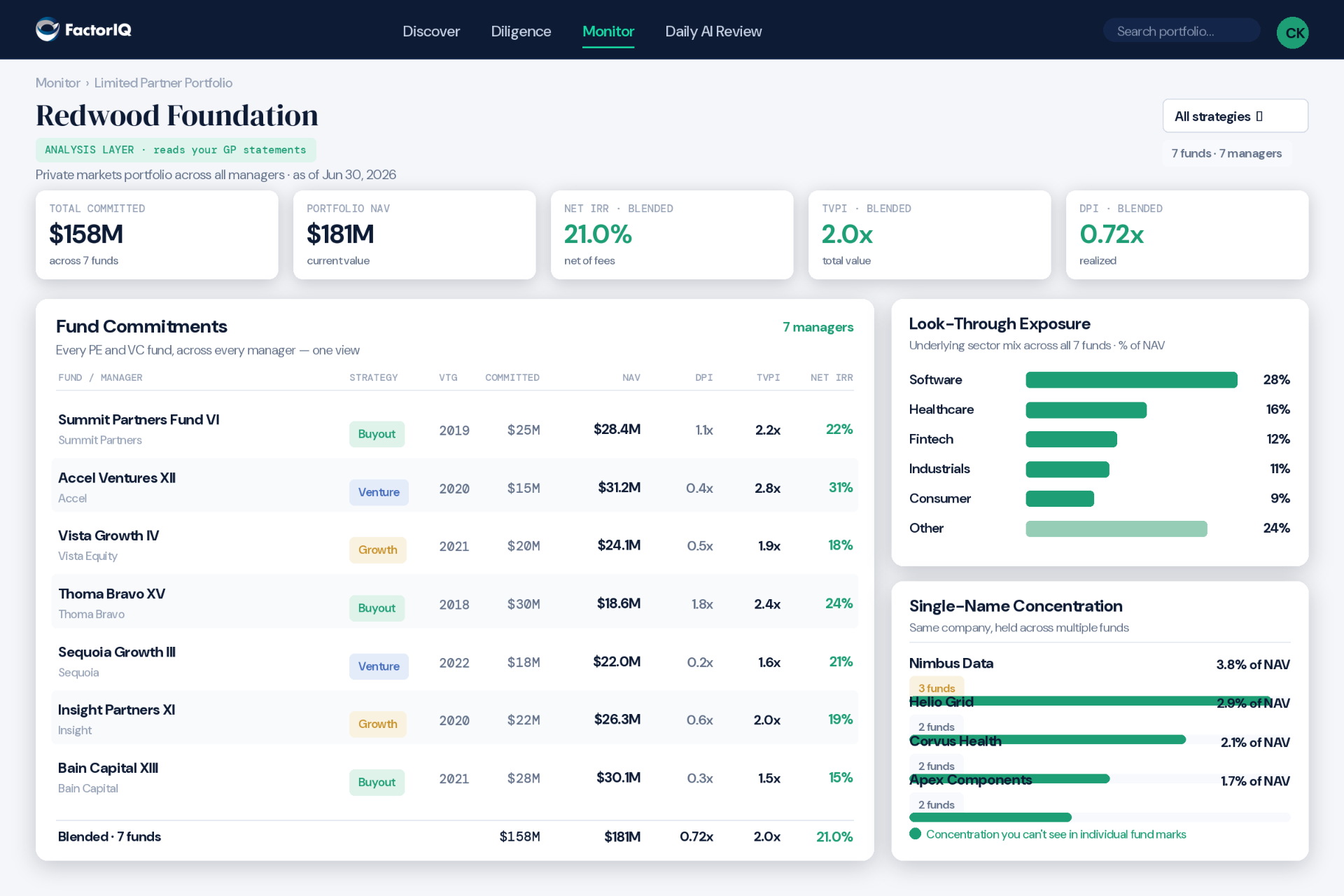Click the Industrials exposure bar
The image size is (1344, 896).
pyautogui.click(x=1067, y=469)
